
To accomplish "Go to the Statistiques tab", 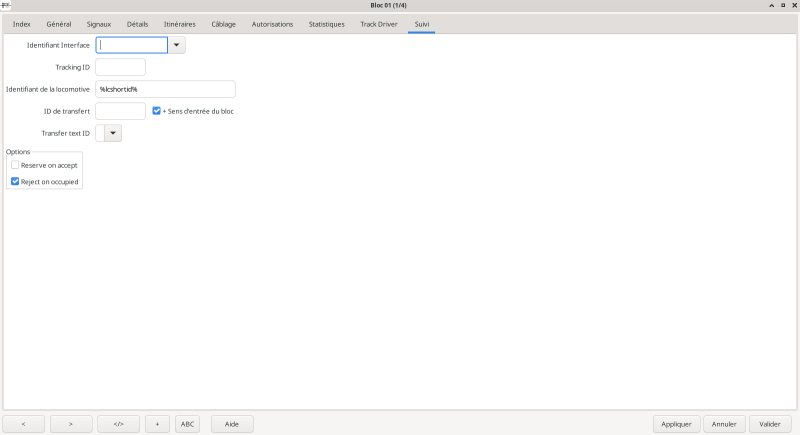I will pos(326,23).
